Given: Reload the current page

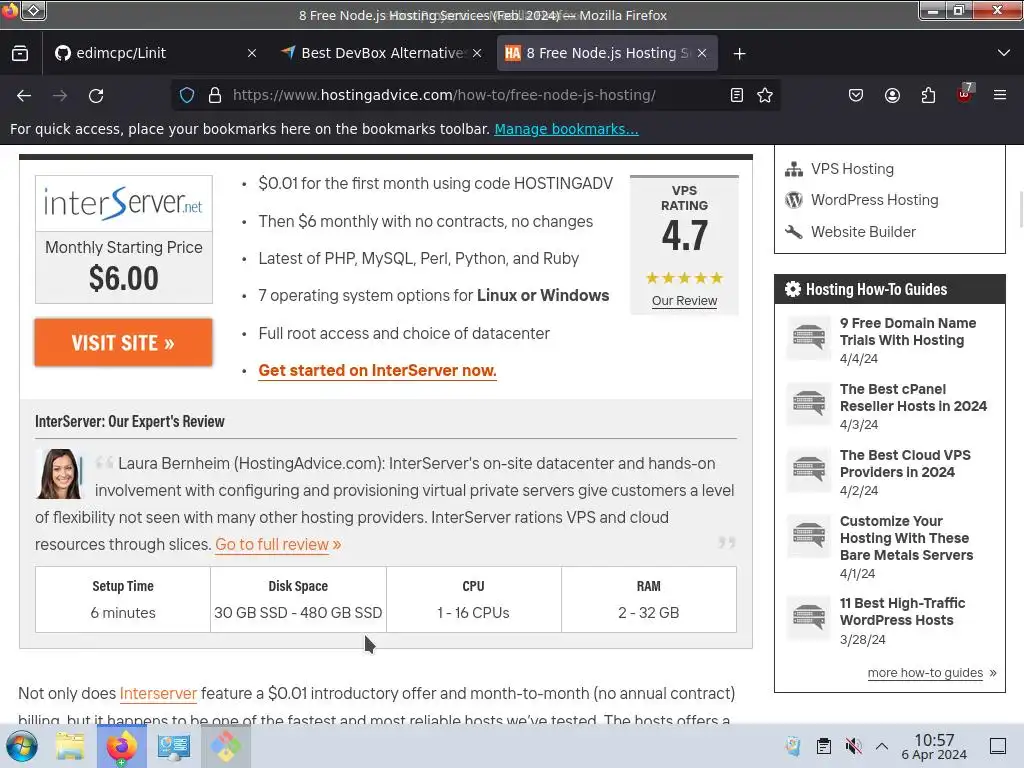Looking at the screenshot, I should (96, 95).
